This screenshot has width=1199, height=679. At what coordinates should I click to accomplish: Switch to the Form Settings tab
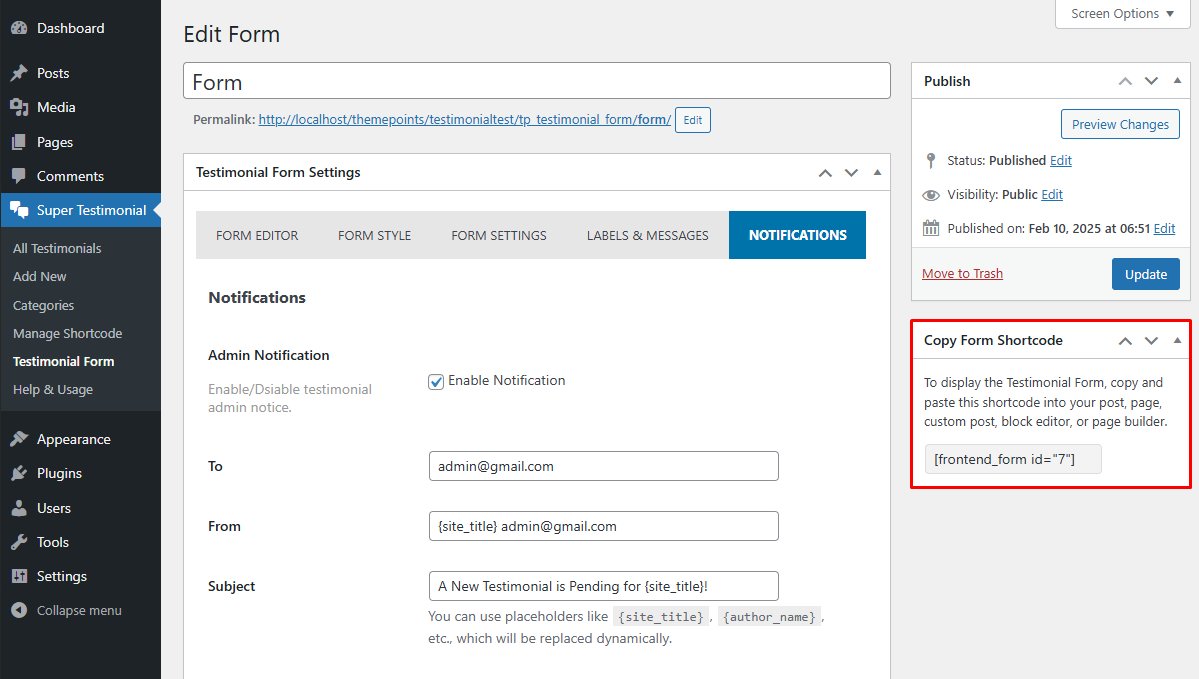[x=499, y=236]
